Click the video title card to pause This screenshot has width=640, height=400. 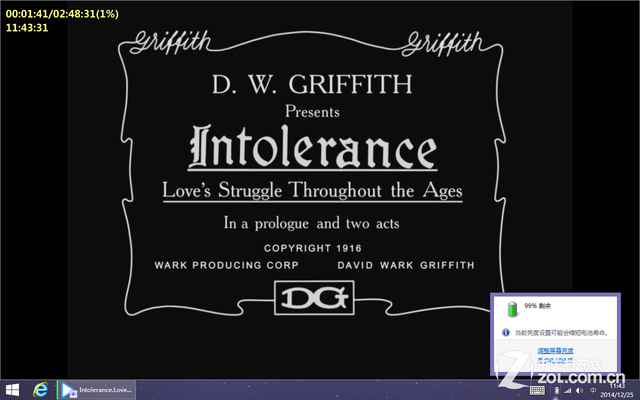pyautogui.click(x=313, y=174)
